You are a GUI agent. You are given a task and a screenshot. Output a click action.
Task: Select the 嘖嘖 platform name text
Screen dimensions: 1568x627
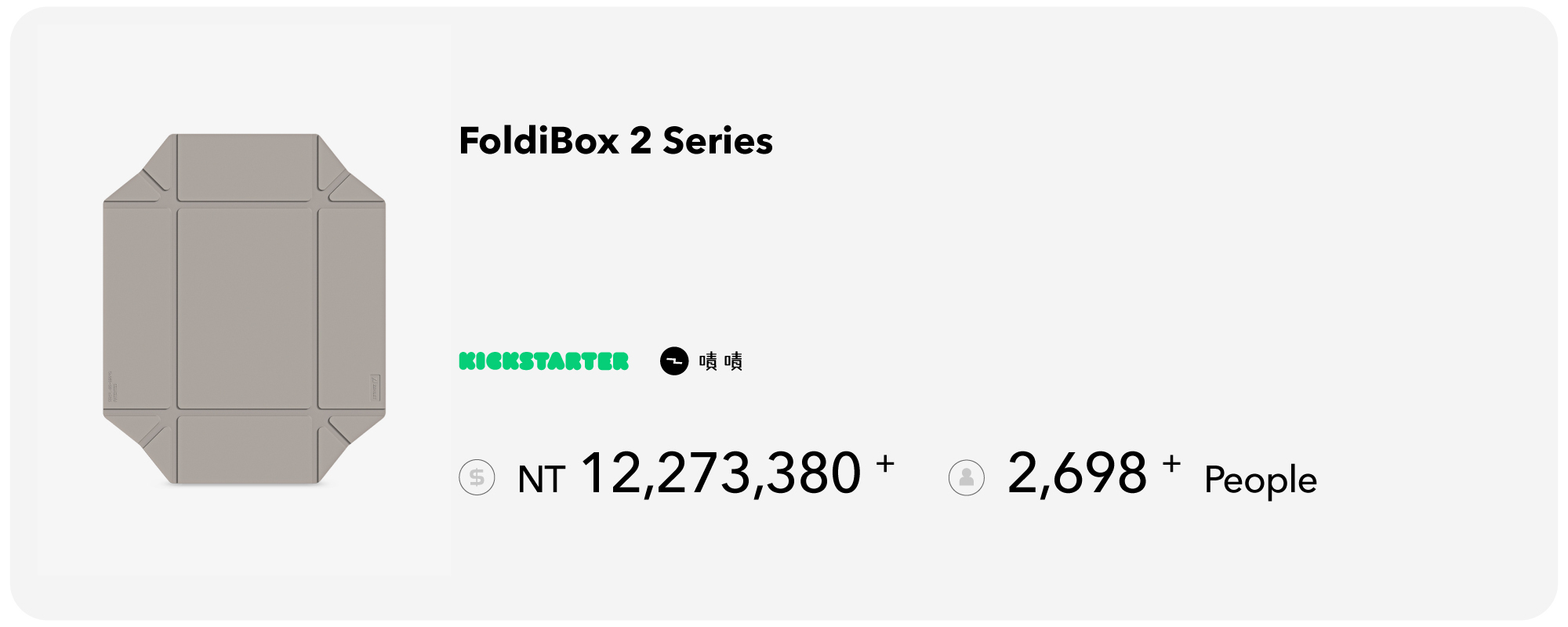tap(720, 361)
